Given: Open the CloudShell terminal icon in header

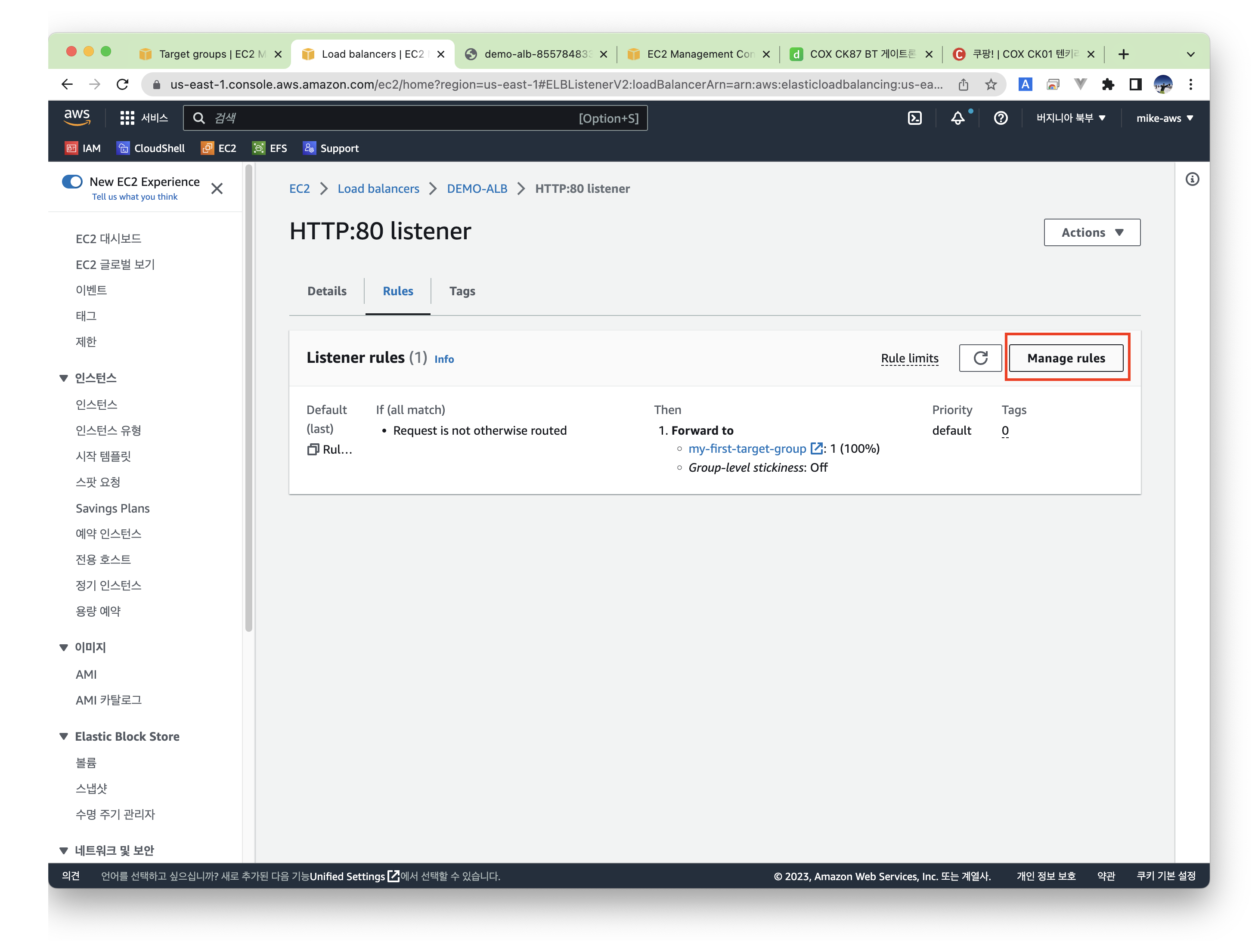Looking at the screenshot, I should 914,118.
